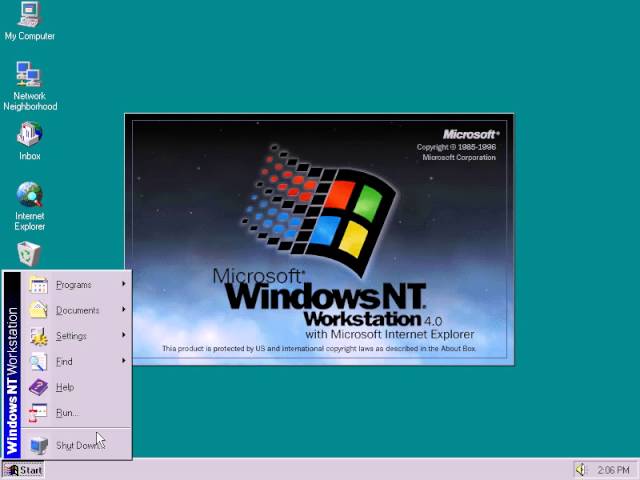Click the Find magnifier icon in Start menu

pos(38,362)
